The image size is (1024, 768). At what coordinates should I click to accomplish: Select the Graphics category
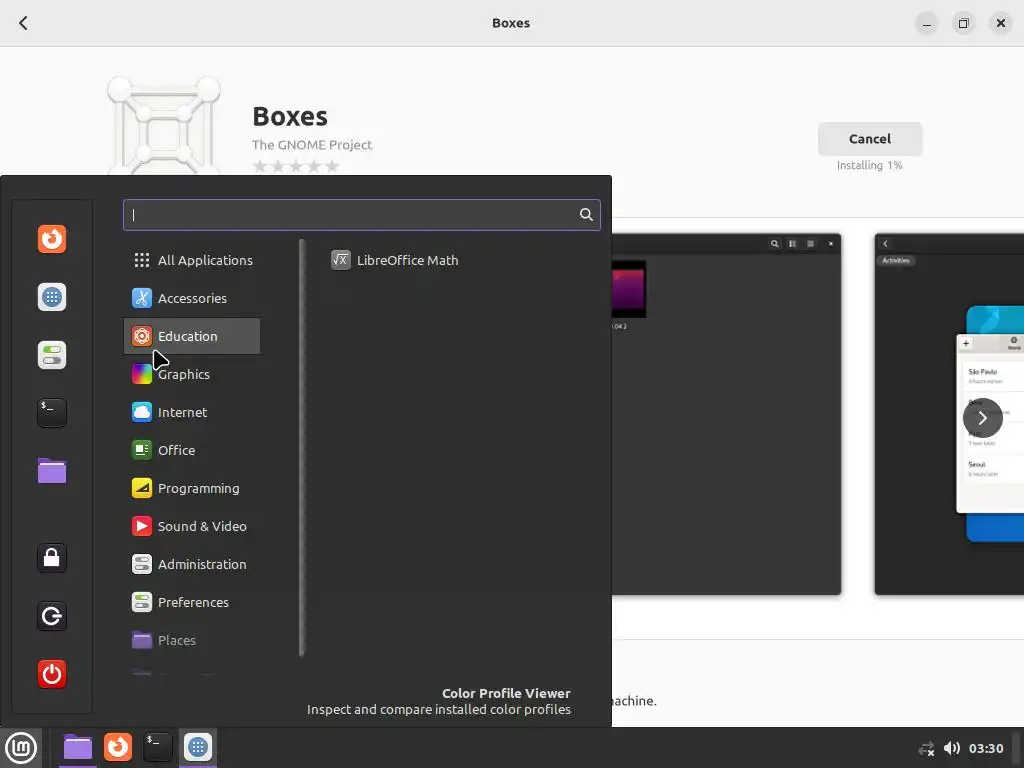[x=192, y=374]
